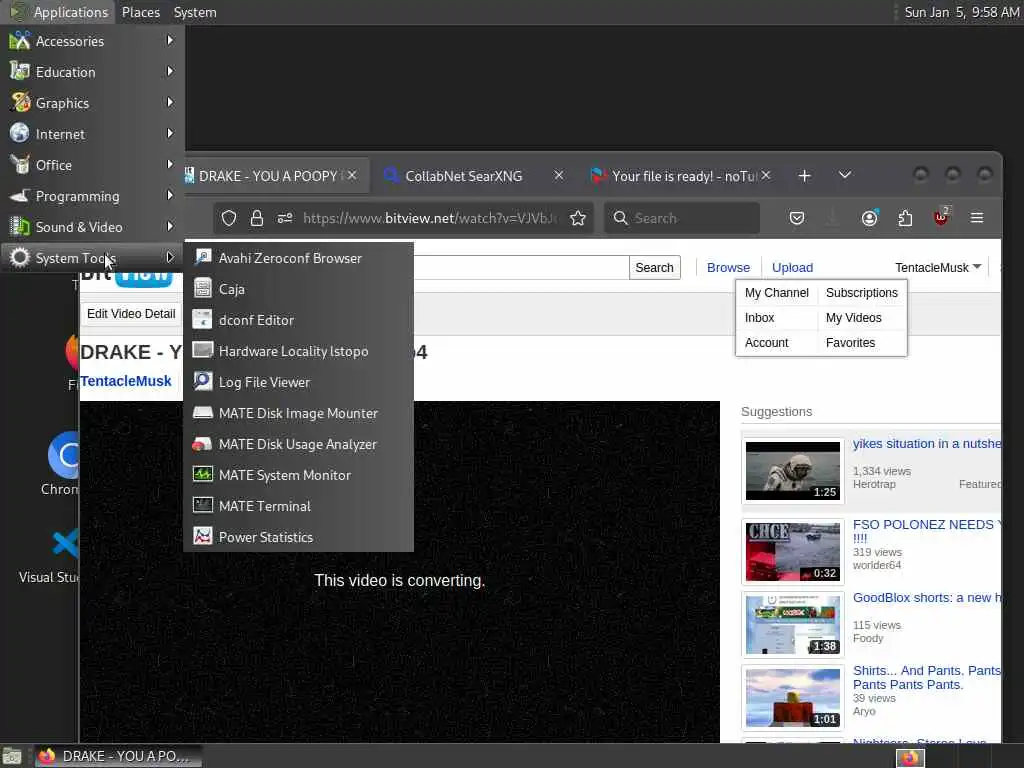Click DRAKE - YOU A PO... taskbar window button
Image resolution: width=1024 pixels, height=768 pixels.
pyautogui.click(x=118, y=757)
